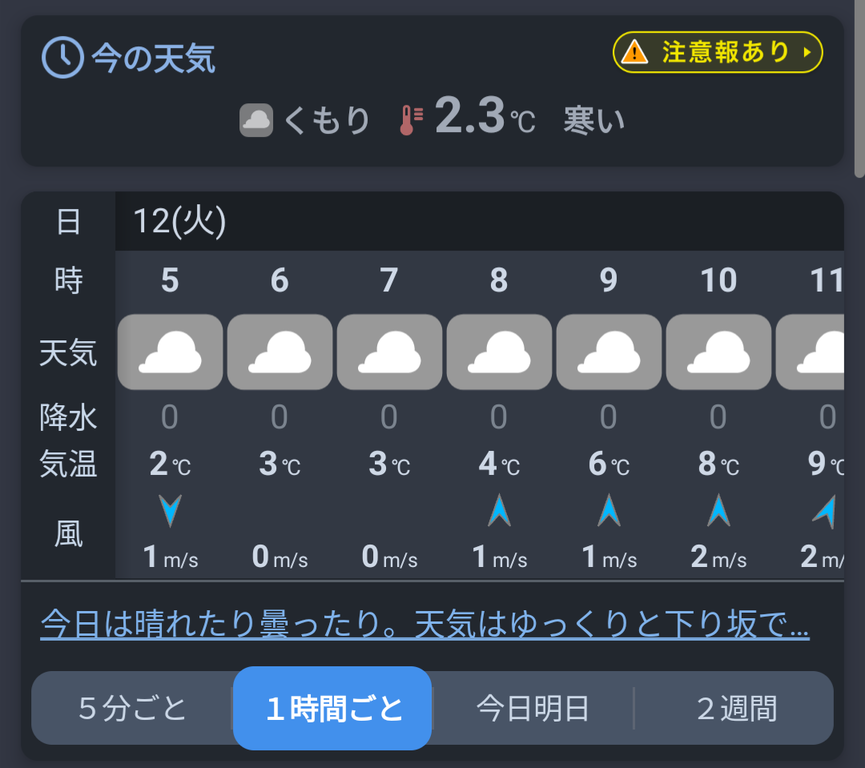Click the 12(火) date header
This screenshot has width=865, height=768.
click(x=179, y=221)
